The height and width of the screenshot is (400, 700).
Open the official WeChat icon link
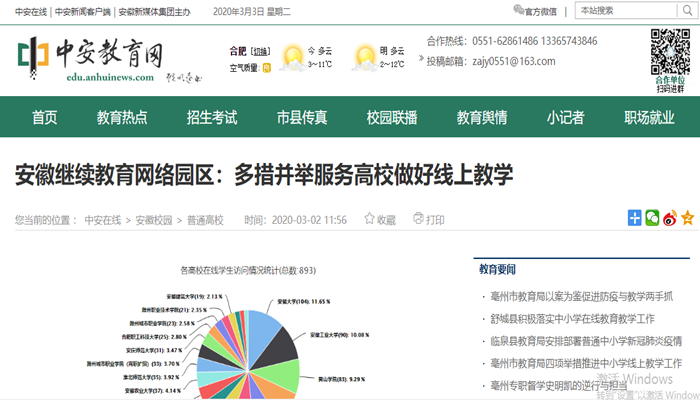(x=518, y=9)
